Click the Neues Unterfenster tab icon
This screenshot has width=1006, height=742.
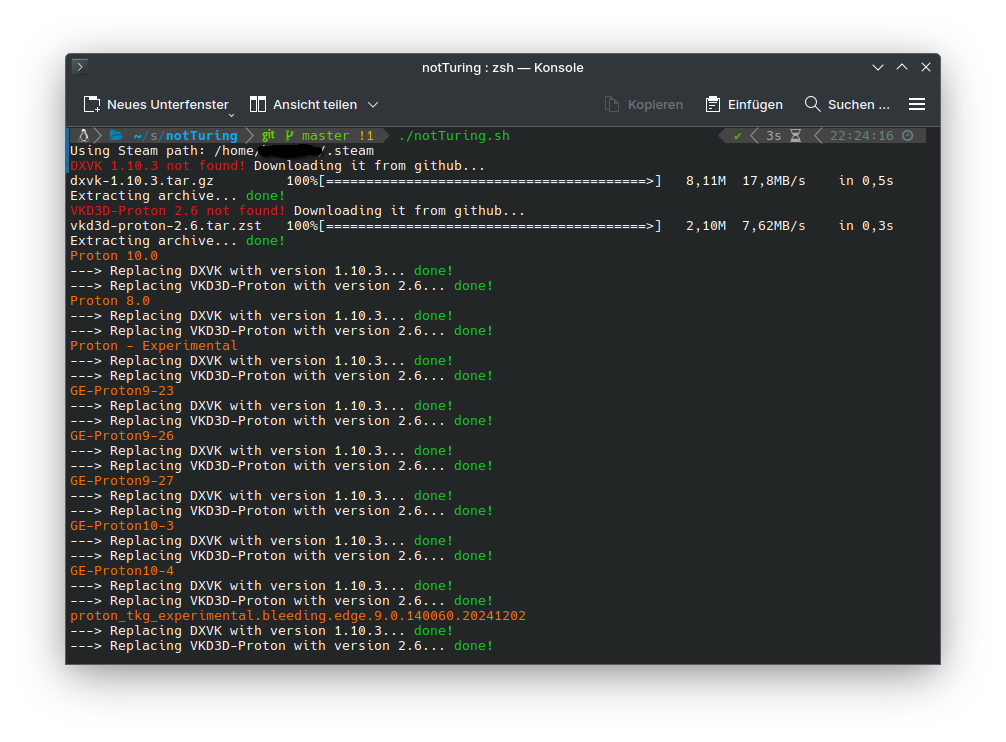point(92,105)
